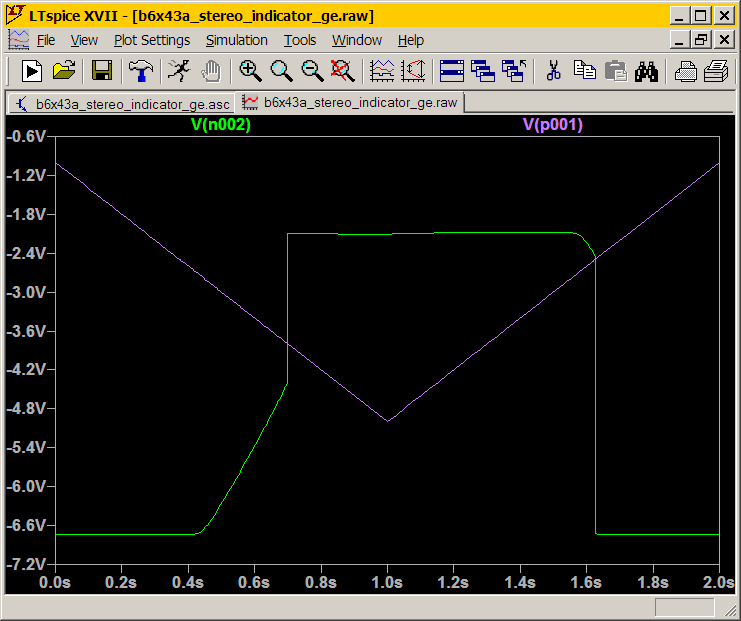This screenshot has height=621, width=741.
Task: Open the Help menu
Action: 411,40
